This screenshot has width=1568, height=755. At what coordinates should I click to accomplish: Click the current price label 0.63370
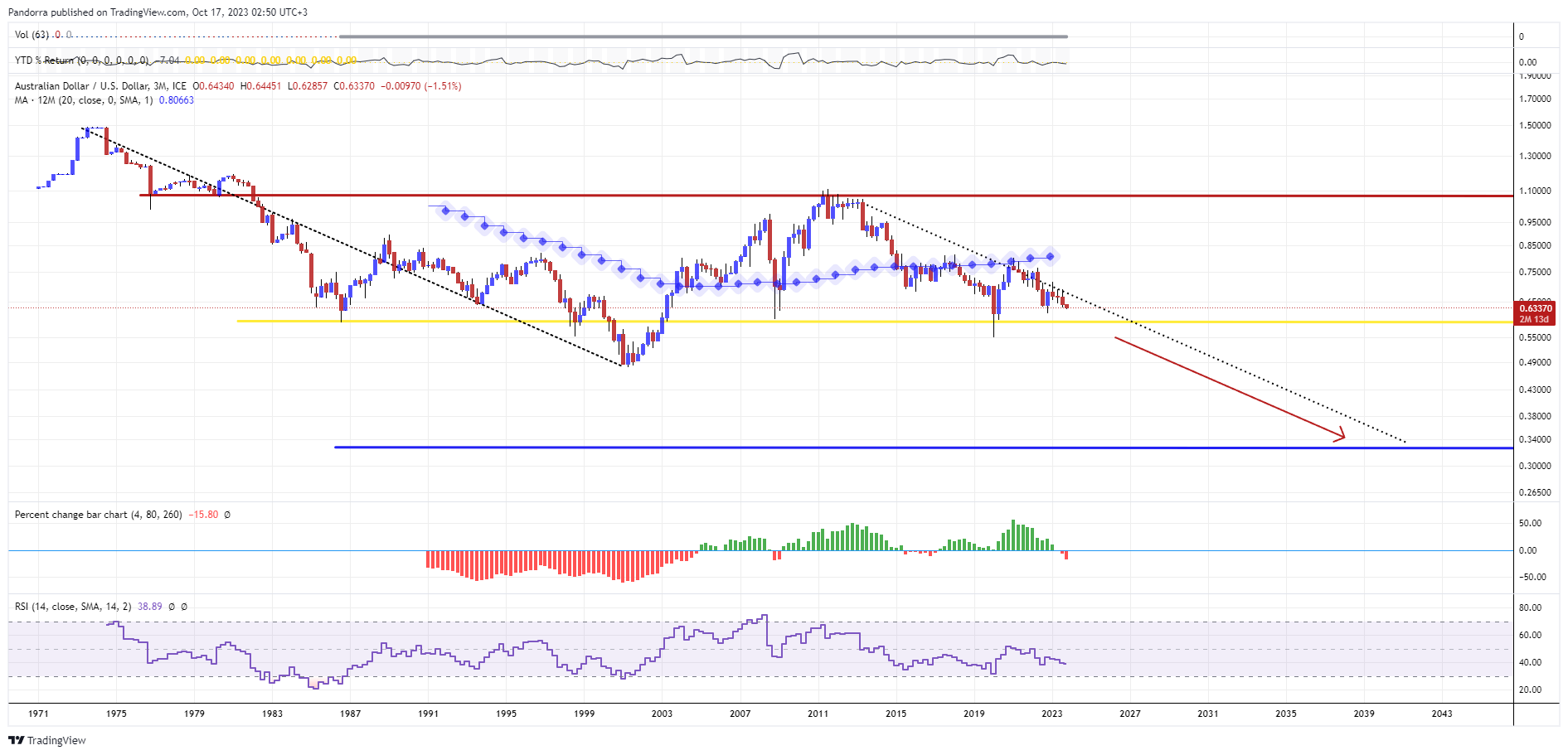coord(1535,308)
